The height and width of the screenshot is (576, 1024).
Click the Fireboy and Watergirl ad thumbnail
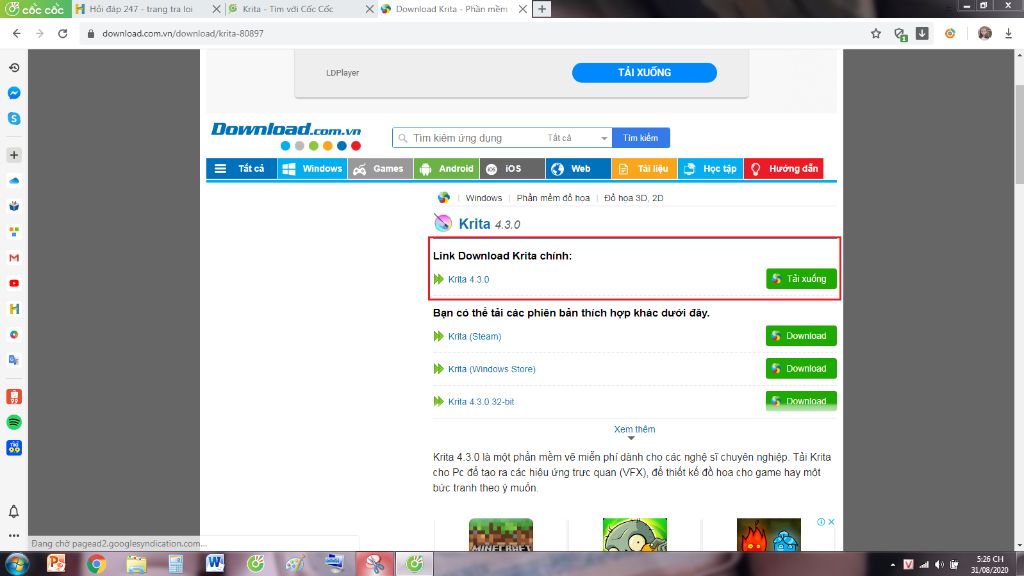click(769, 535)
